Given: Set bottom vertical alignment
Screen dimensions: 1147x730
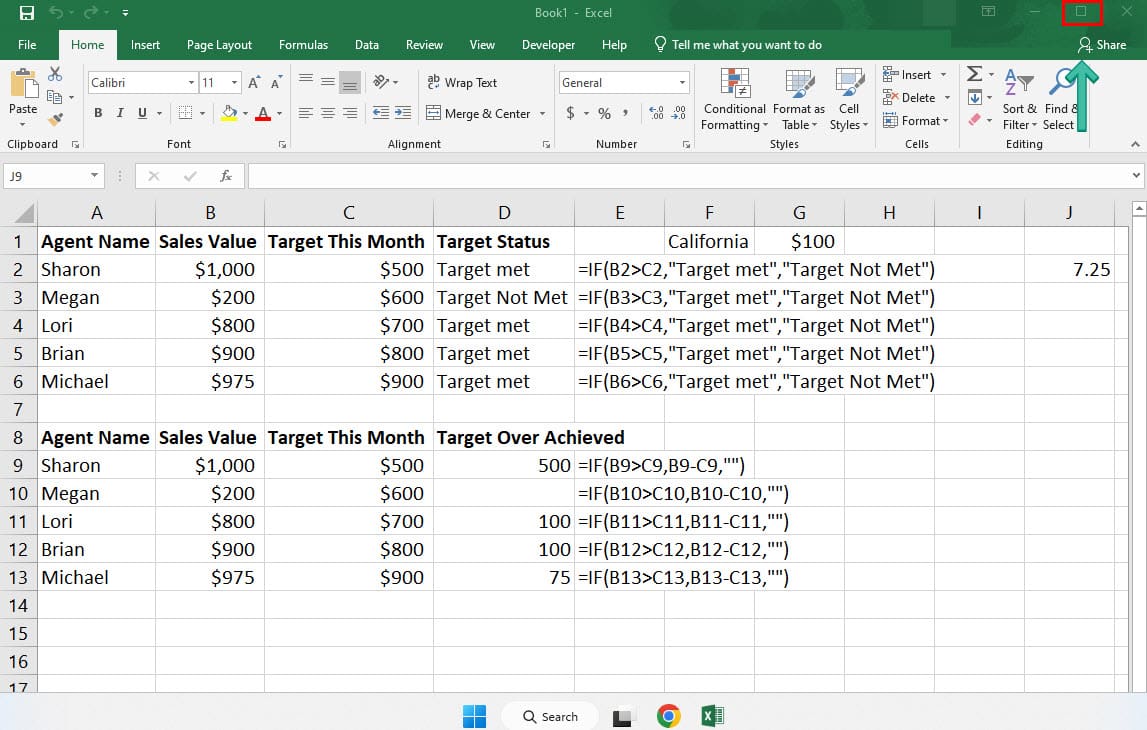Looking at the screenshot, I should click(350, 82).
